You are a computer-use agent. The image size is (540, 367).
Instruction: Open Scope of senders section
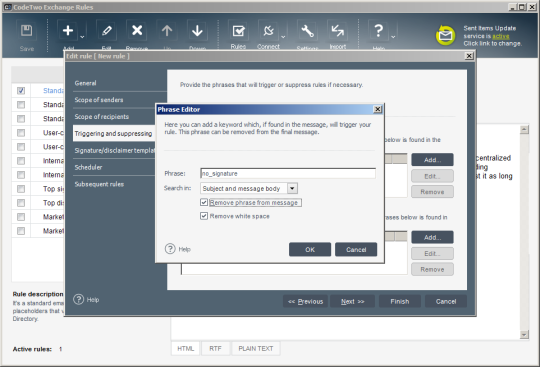[99, 100]
